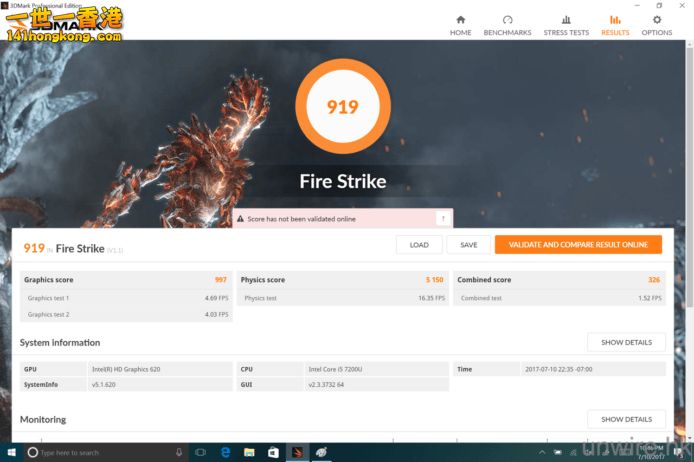Open the Windows Start menu
The image size is (694, 462).
click(12, 452)
